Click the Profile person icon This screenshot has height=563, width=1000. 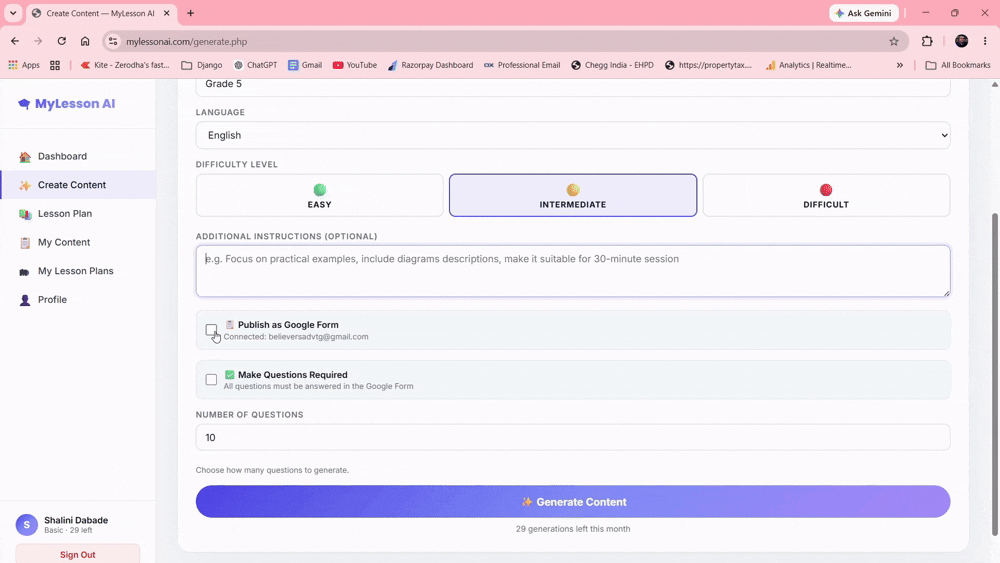click(25, 300)
